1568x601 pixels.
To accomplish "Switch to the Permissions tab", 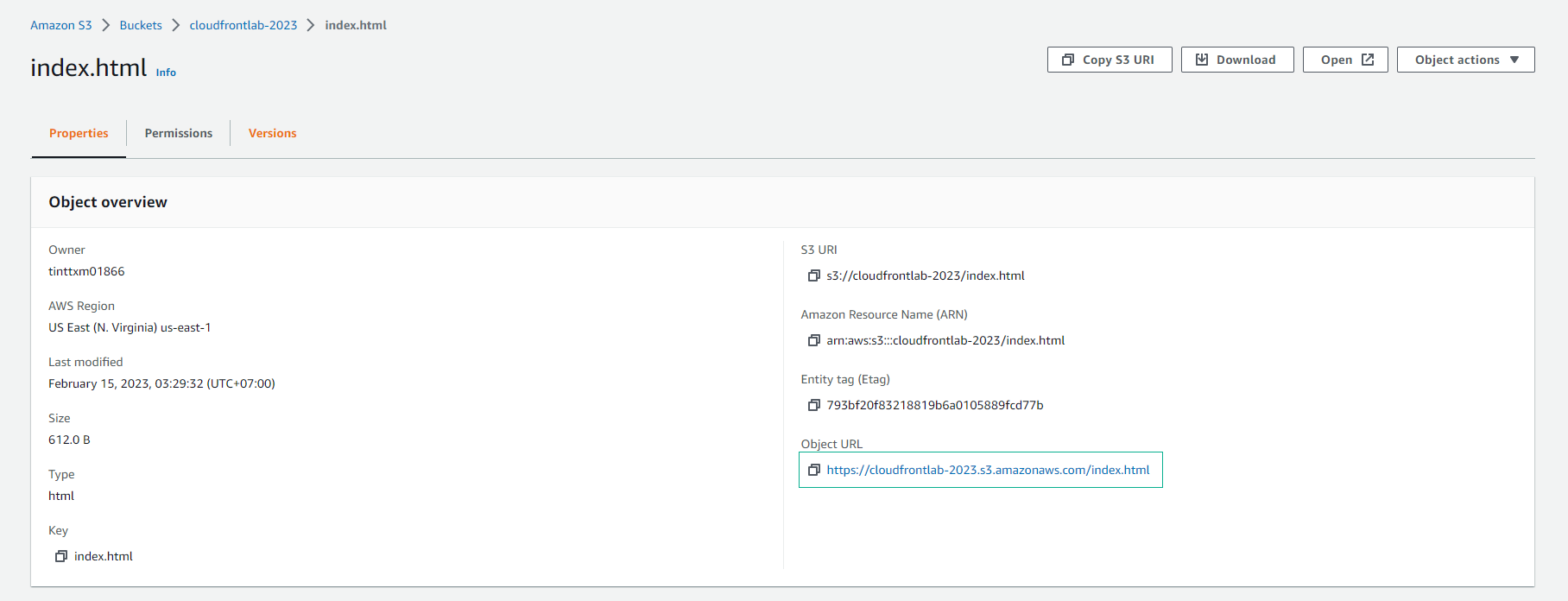I will [x=179, y=133].
